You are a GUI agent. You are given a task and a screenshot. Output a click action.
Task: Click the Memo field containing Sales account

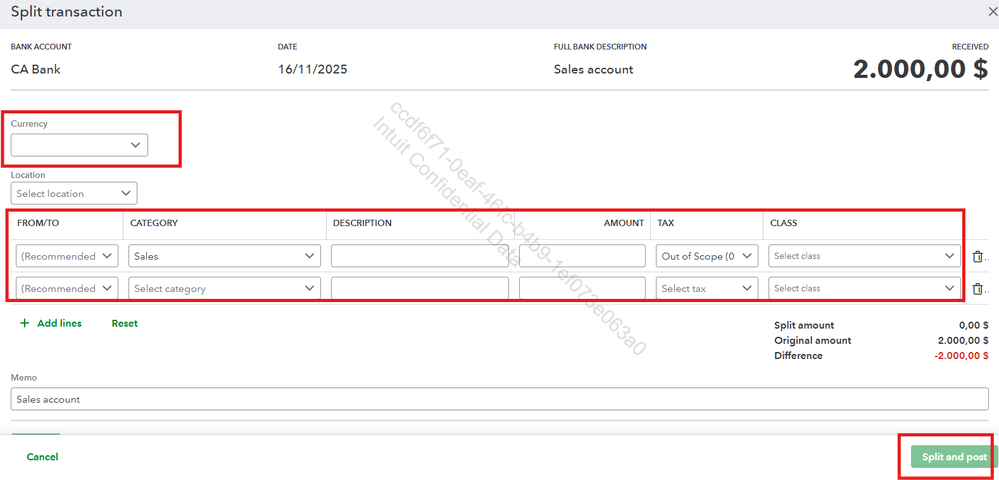click(500, 400)
